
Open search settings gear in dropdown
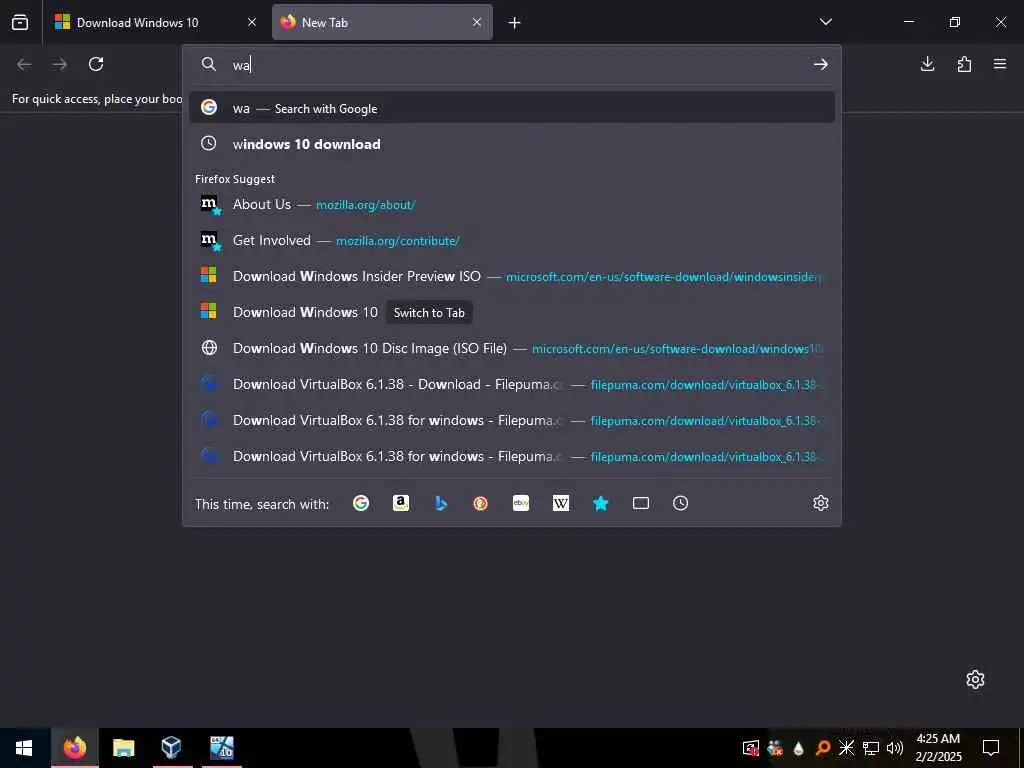tap(821, 503)
